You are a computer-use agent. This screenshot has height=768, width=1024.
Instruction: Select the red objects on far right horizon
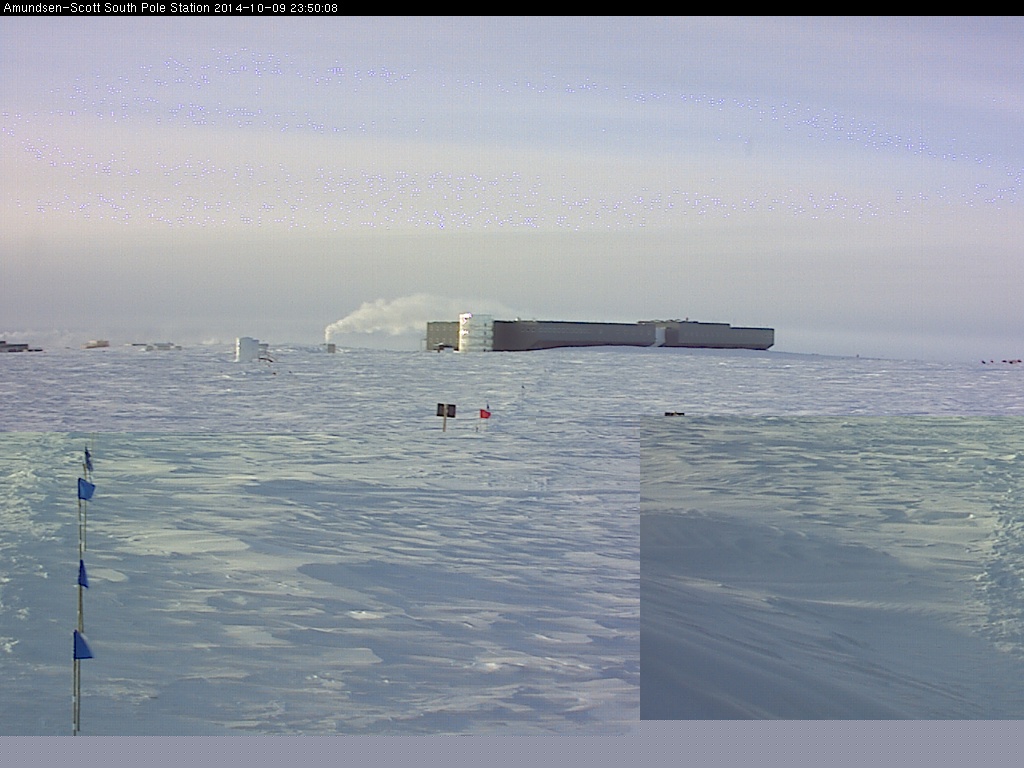click(x=1000, y=361)
